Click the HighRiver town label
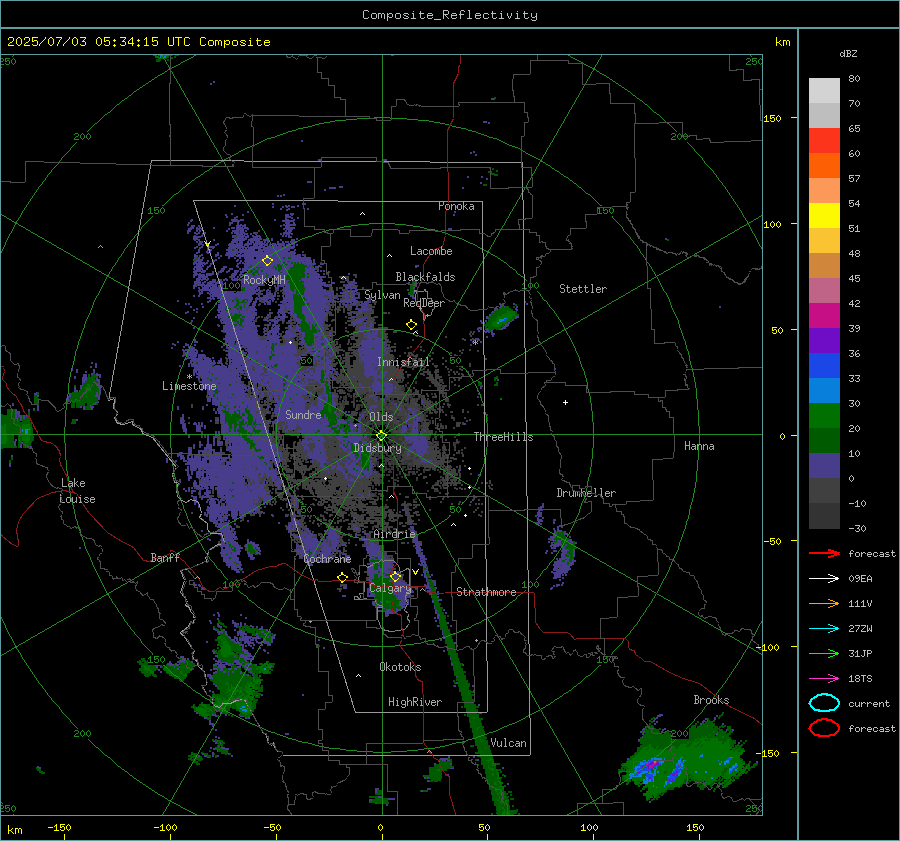The height and width of the screenshot is (841, 900). tap(415, 702)
